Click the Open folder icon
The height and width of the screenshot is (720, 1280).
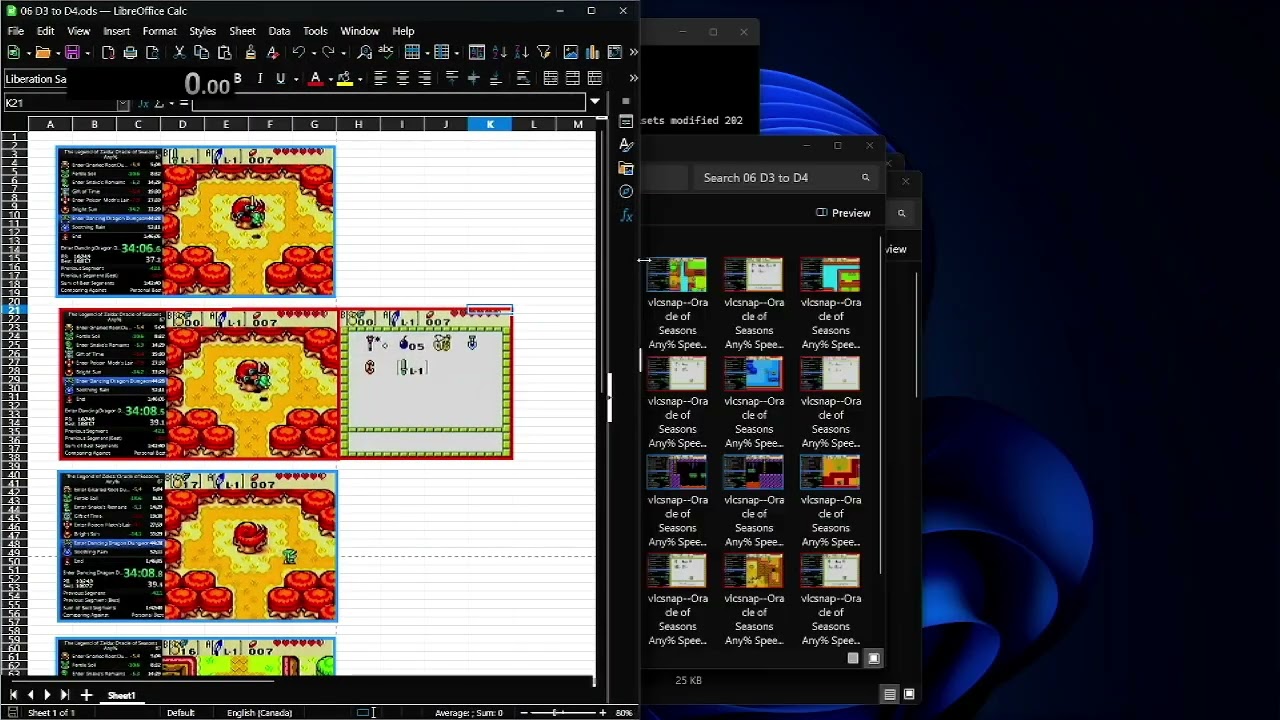(42, 52)
